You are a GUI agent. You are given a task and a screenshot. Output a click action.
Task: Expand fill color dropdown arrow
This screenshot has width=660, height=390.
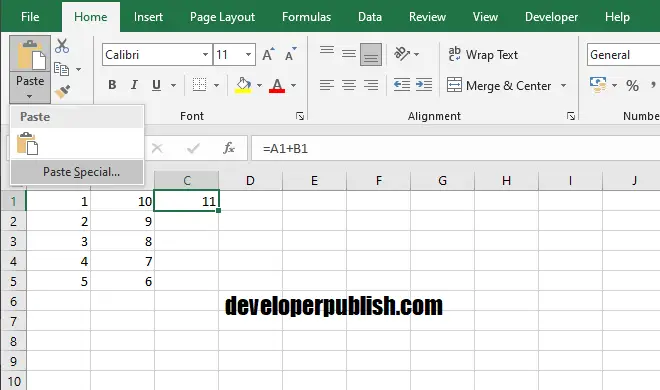tap(259, 85)
